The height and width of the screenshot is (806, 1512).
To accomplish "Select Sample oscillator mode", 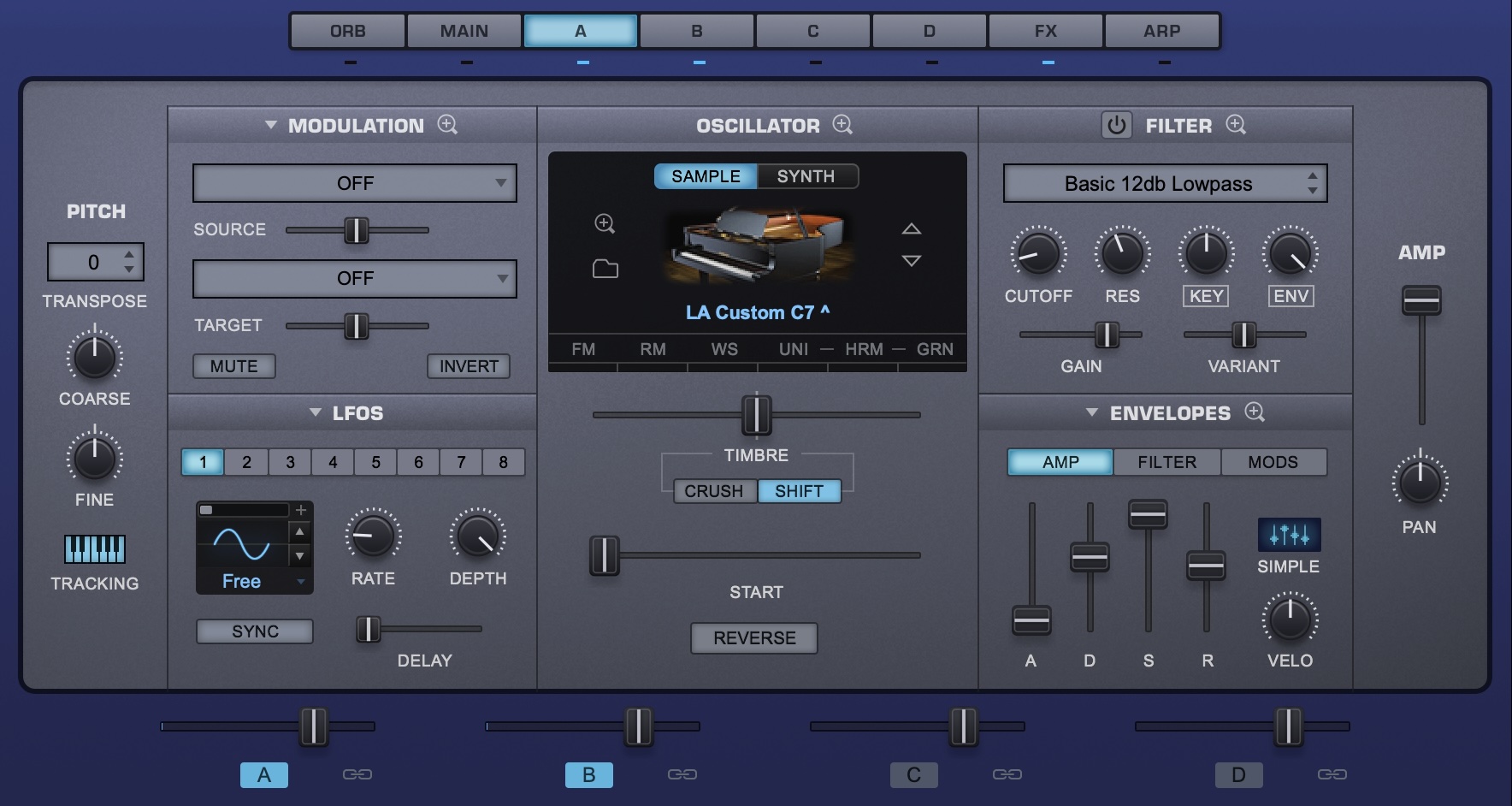I will (706, 176).
